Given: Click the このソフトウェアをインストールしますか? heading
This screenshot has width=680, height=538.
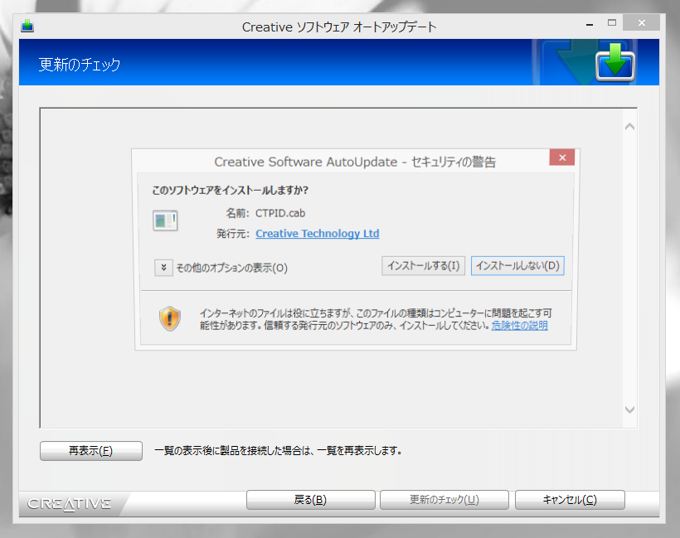Looking at the screenshot, I should click(x=230, y=190).
